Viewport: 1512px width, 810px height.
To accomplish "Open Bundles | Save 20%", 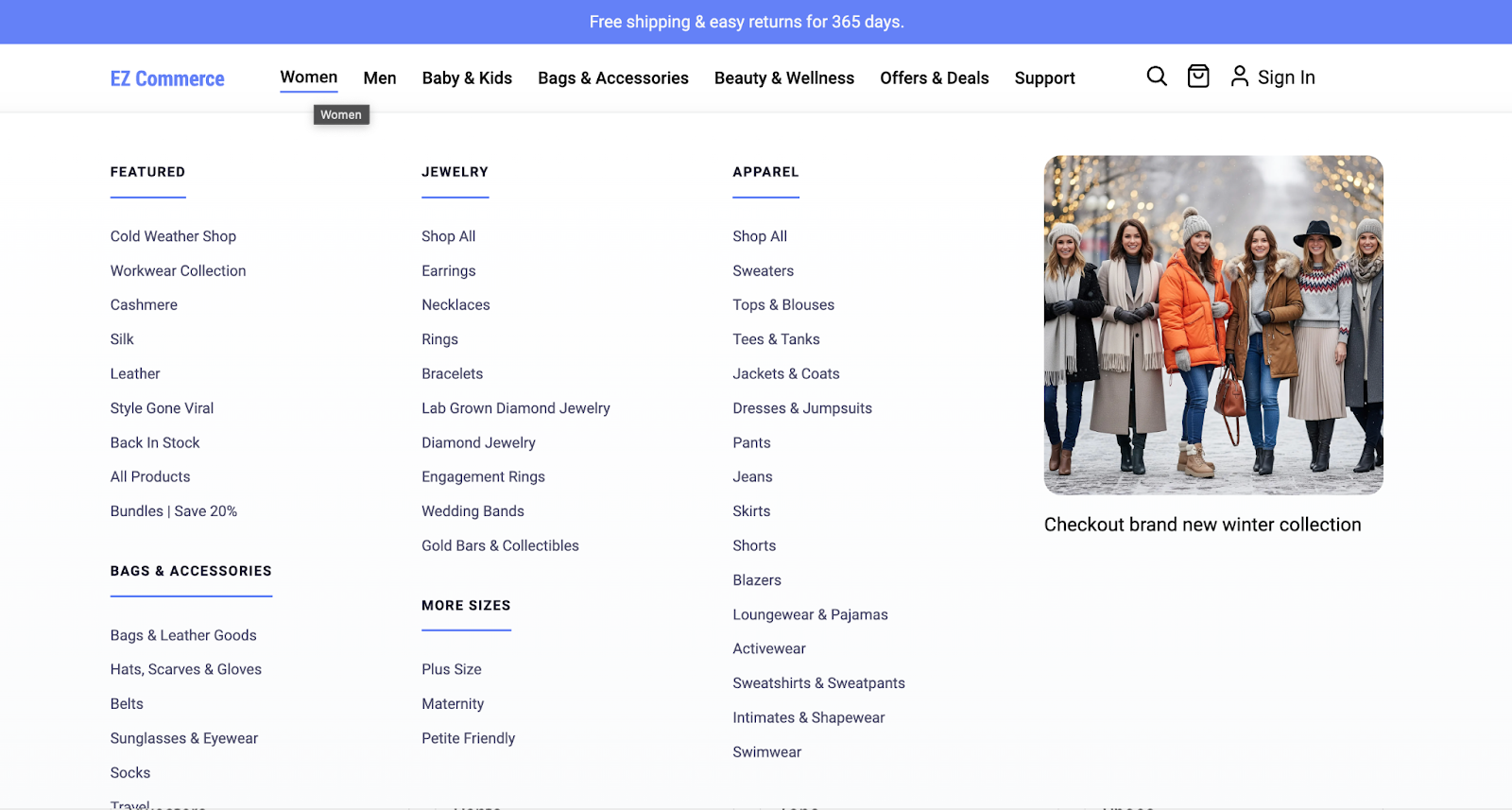I will pos(174,511).
